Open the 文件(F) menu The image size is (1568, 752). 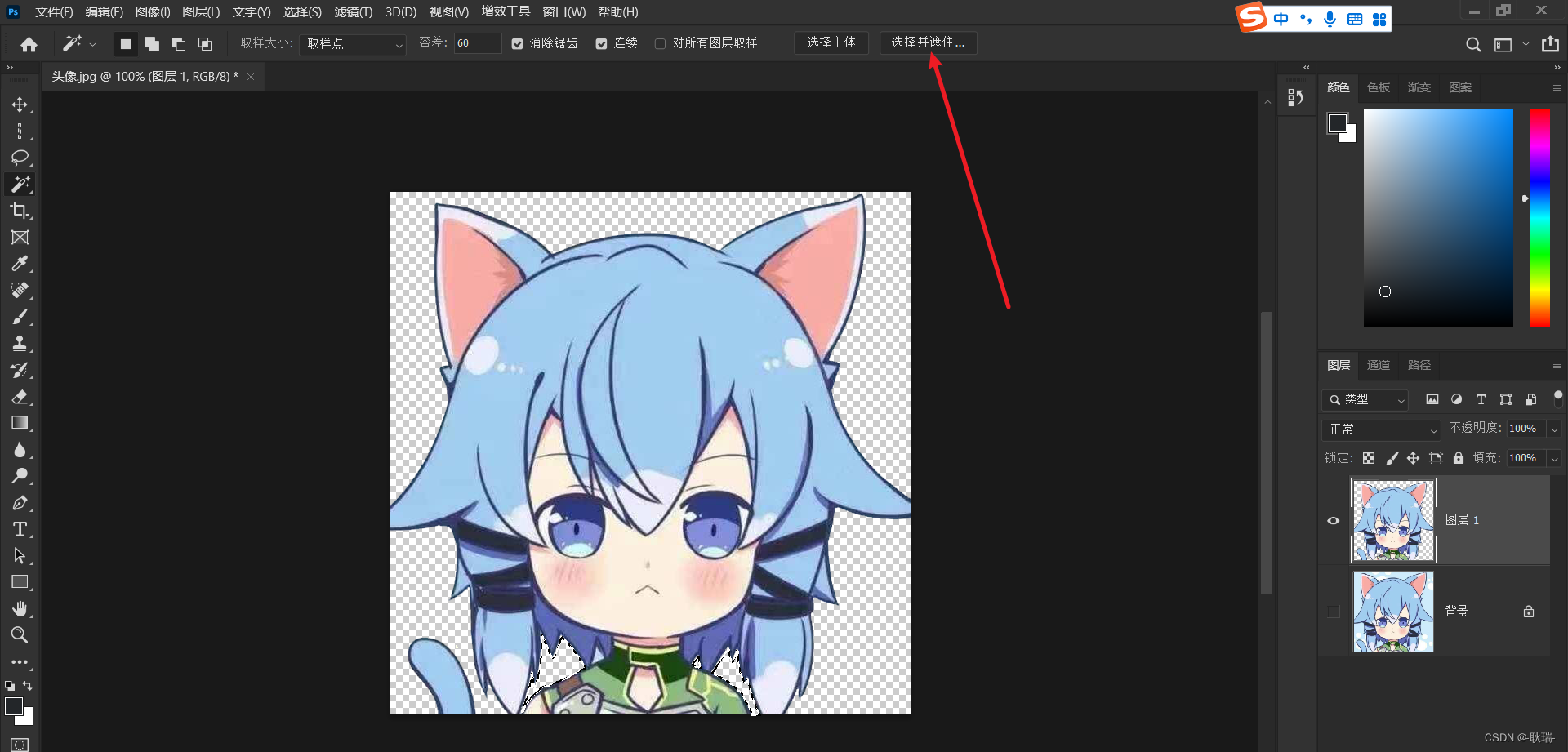tap(54, 12)
